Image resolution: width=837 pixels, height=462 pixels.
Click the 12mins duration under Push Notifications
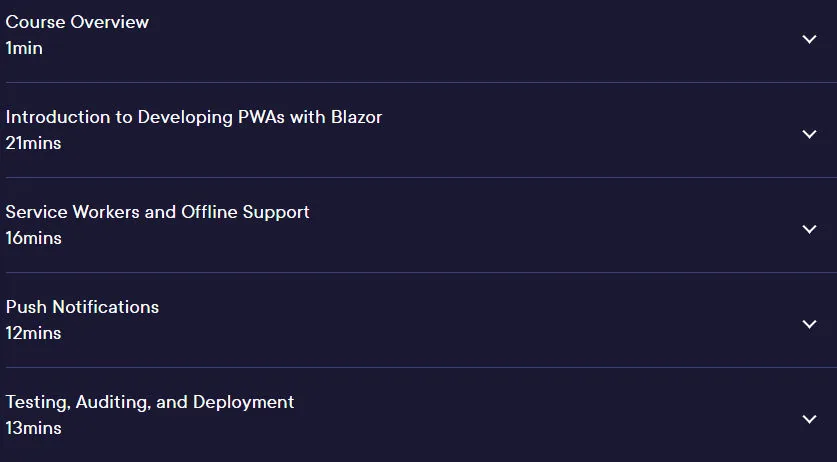point(33,333)
